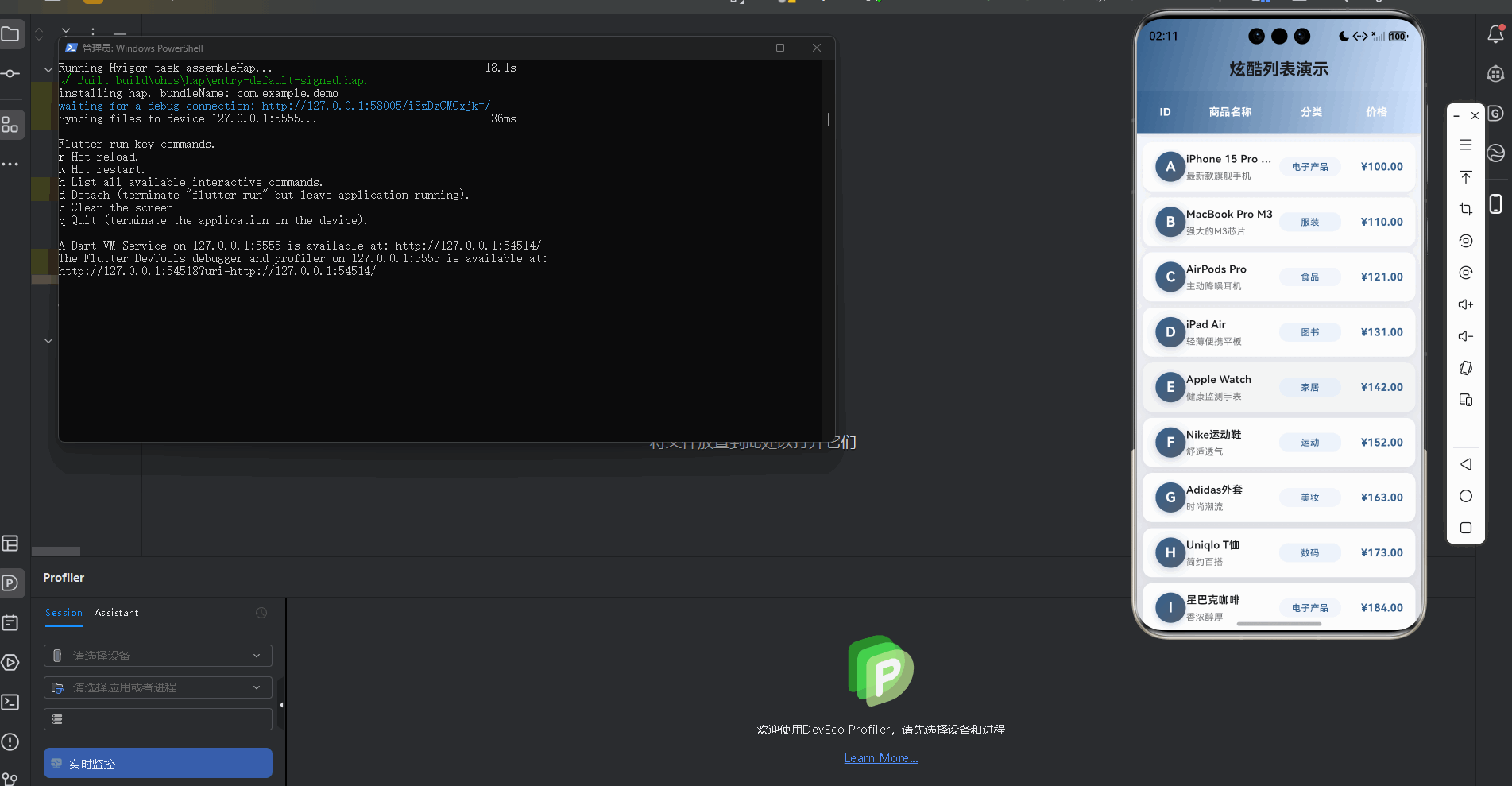Click the horizontal scrollbar under the editor

(56, 551)
